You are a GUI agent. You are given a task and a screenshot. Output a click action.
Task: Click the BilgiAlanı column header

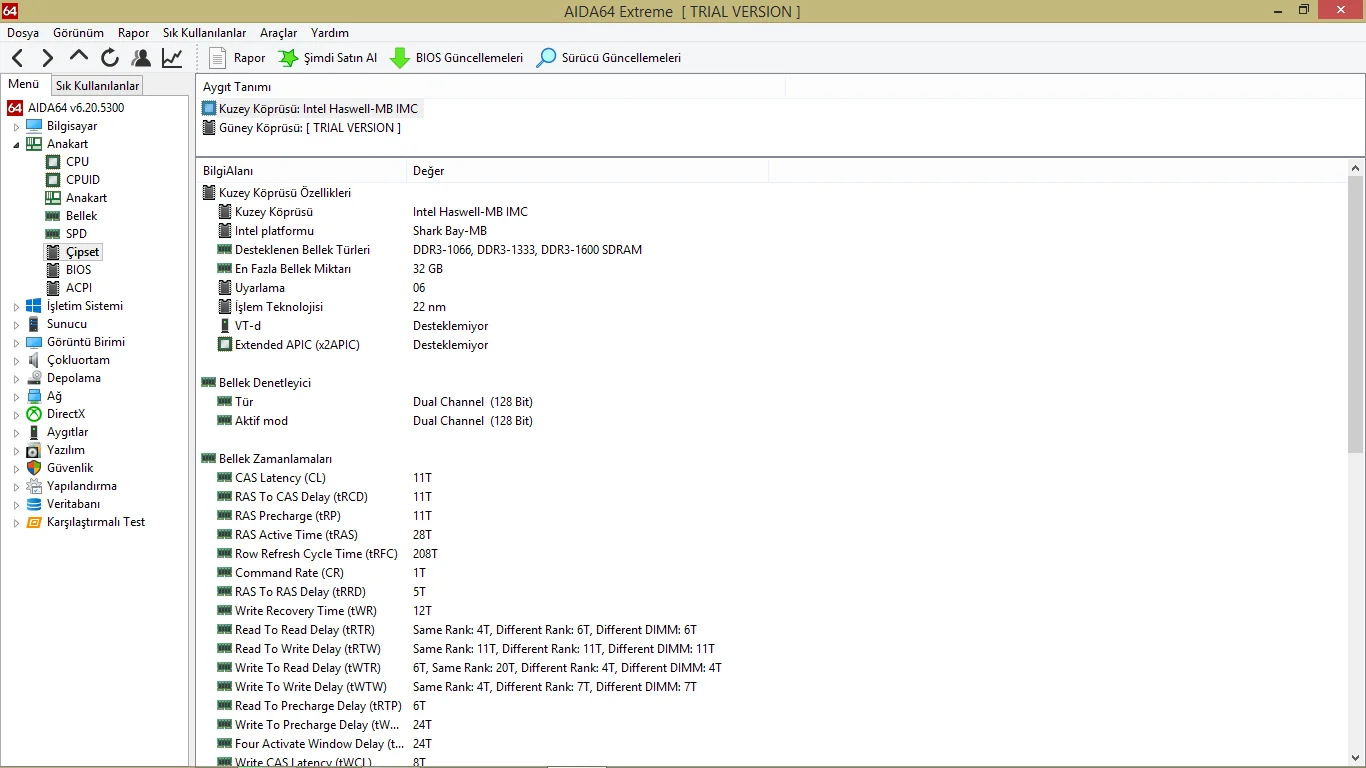tap(301, 171)
